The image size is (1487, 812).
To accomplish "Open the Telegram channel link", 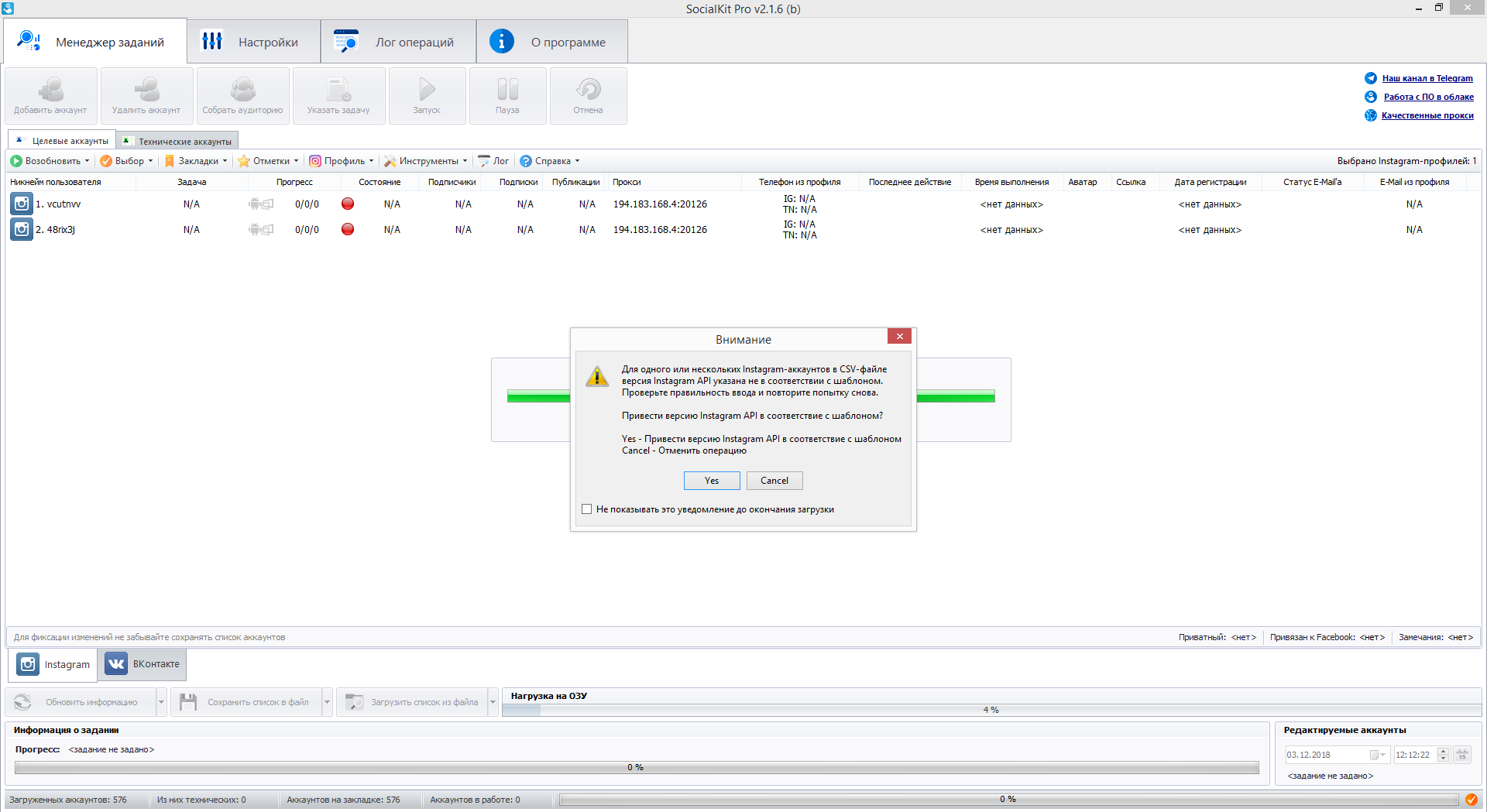I will point(1427,78).
